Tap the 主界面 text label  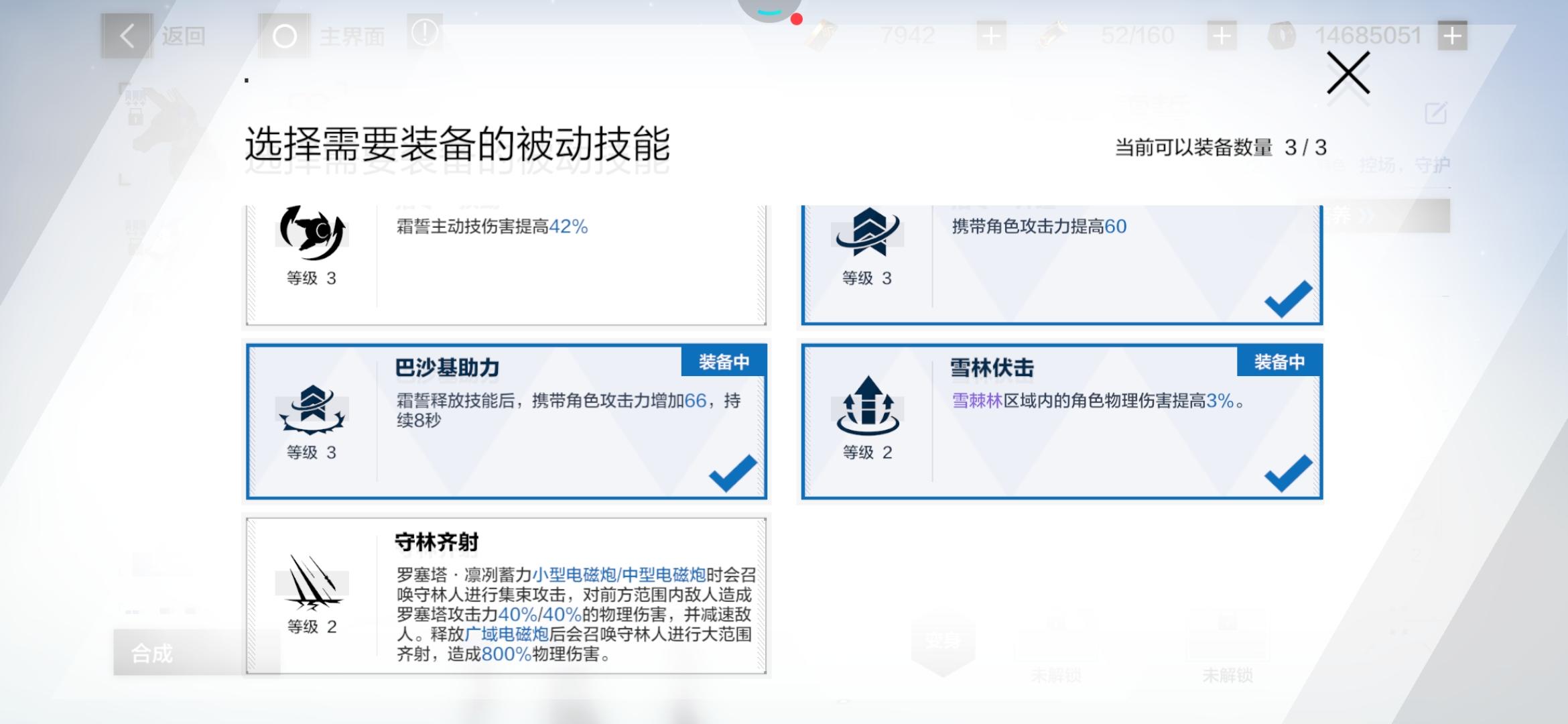click(352, 36)
